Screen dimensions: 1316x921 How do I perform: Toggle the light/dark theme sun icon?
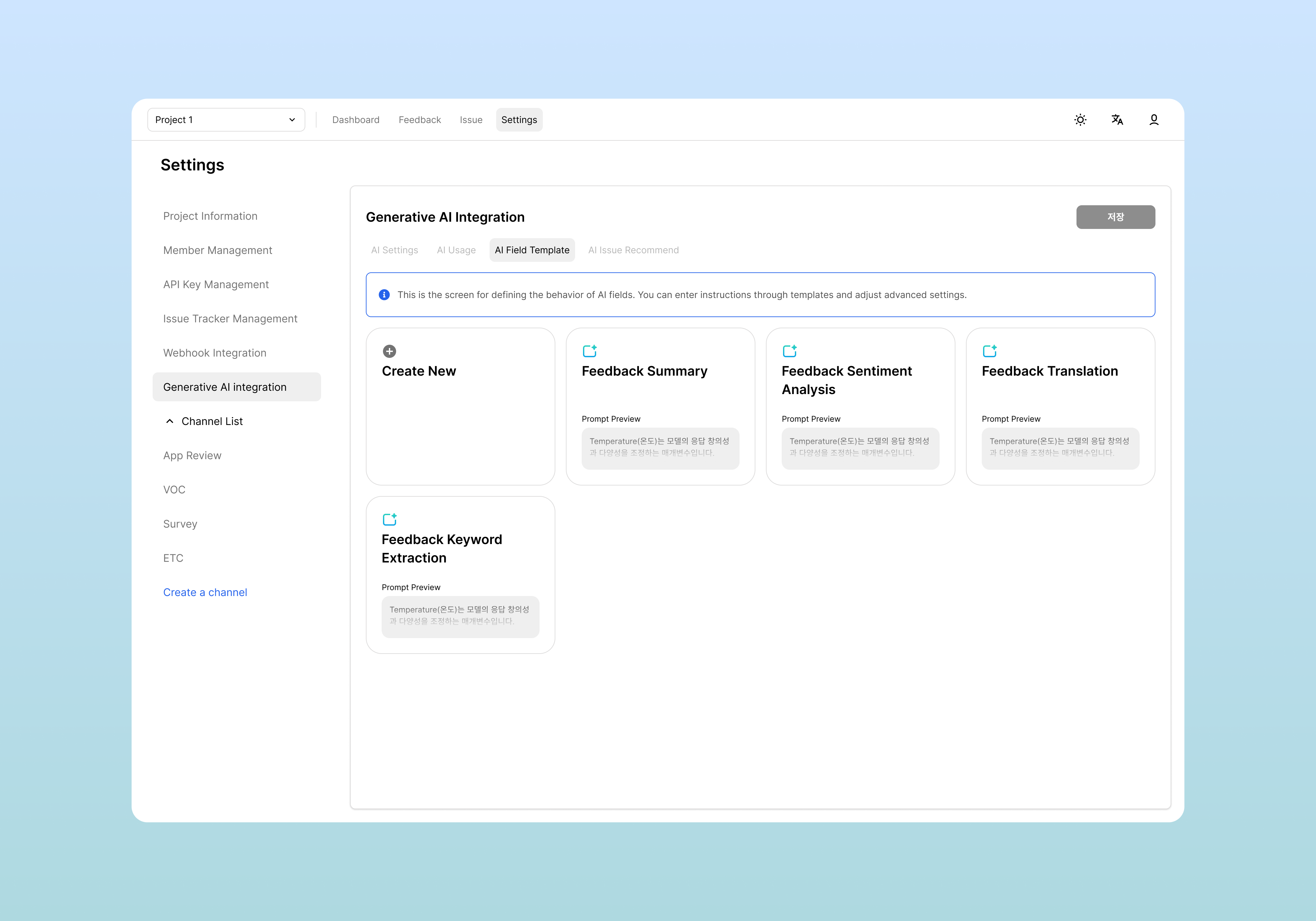coord(1080,120)
